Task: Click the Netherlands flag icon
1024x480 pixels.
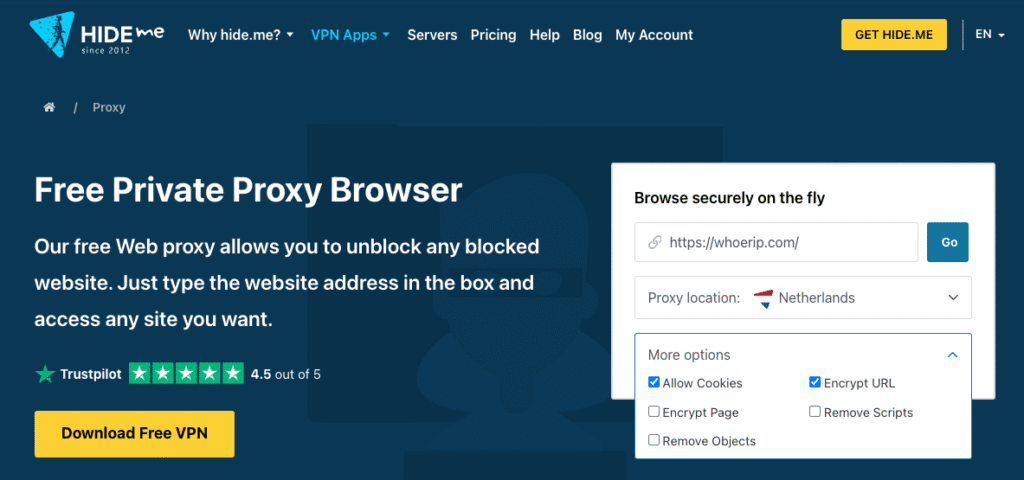Action: 763,298
